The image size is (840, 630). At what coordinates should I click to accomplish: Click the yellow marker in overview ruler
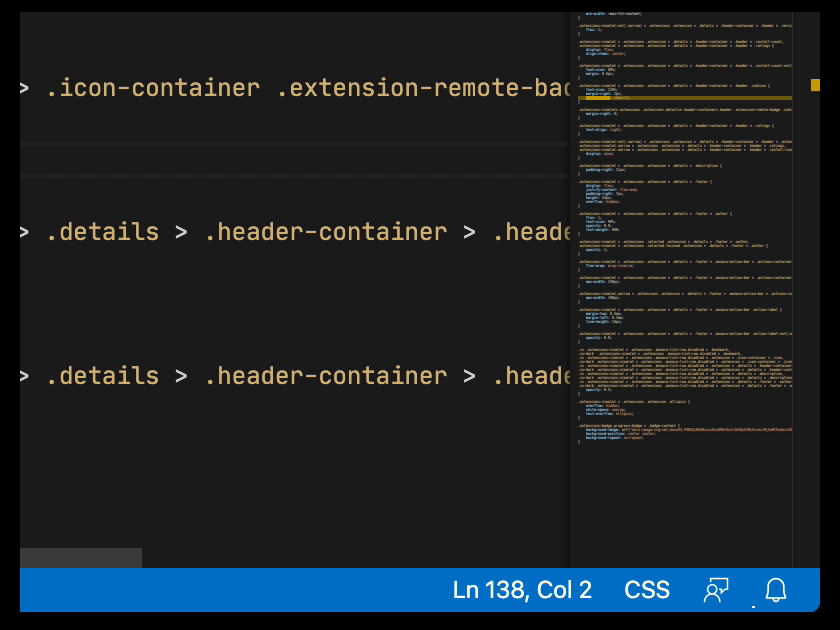[x=815, y=85]
